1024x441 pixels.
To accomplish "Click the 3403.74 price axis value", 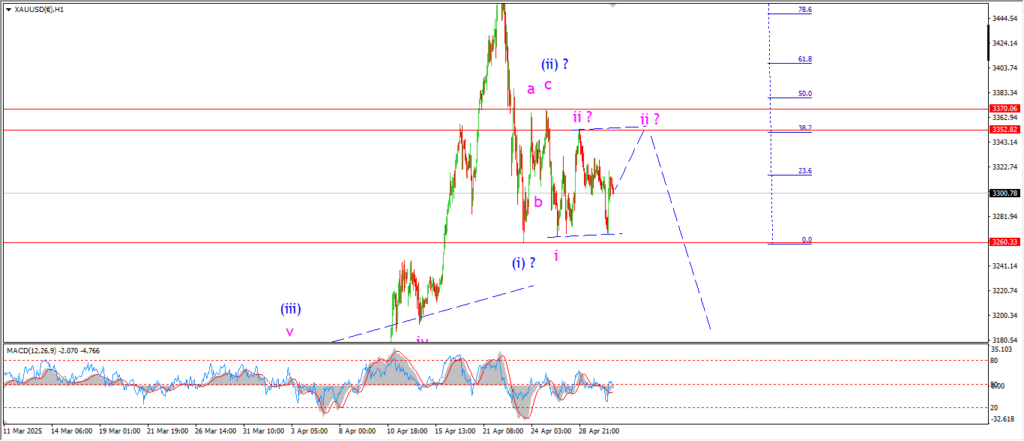I will point(1006,68).
